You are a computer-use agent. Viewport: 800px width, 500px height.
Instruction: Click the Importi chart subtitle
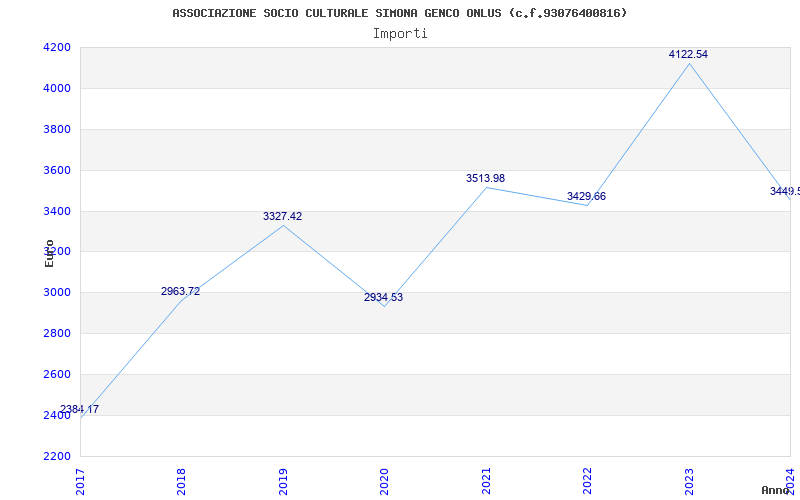400,34
